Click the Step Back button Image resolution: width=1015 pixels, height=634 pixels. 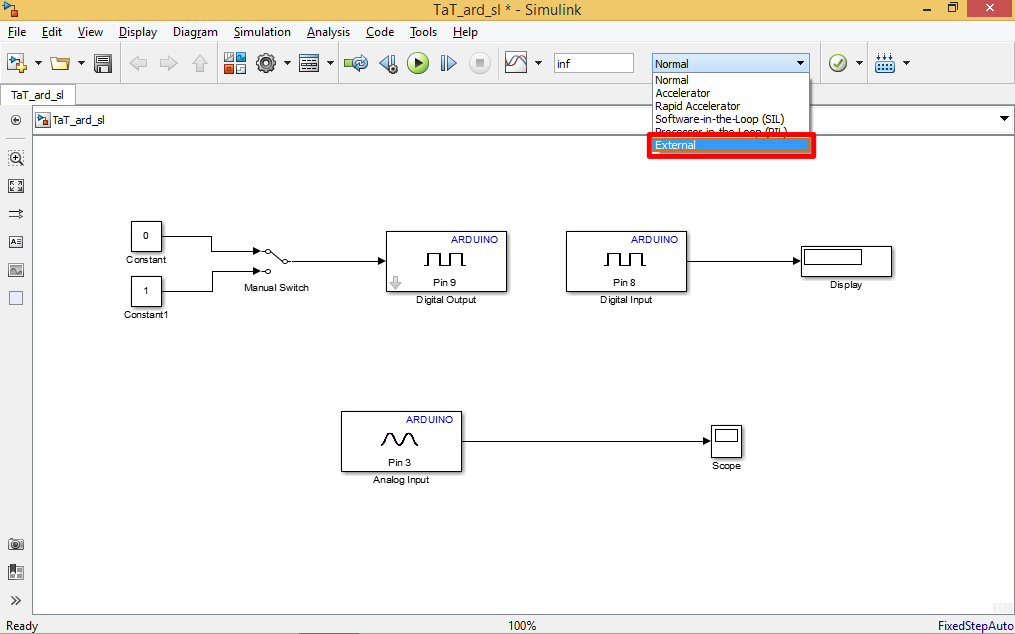(x=388, y=63)
